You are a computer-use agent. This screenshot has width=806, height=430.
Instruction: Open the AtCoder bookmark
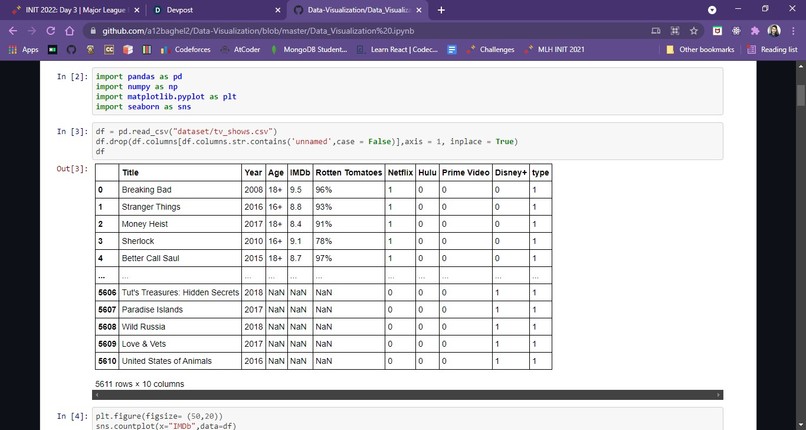pos(240,50)
